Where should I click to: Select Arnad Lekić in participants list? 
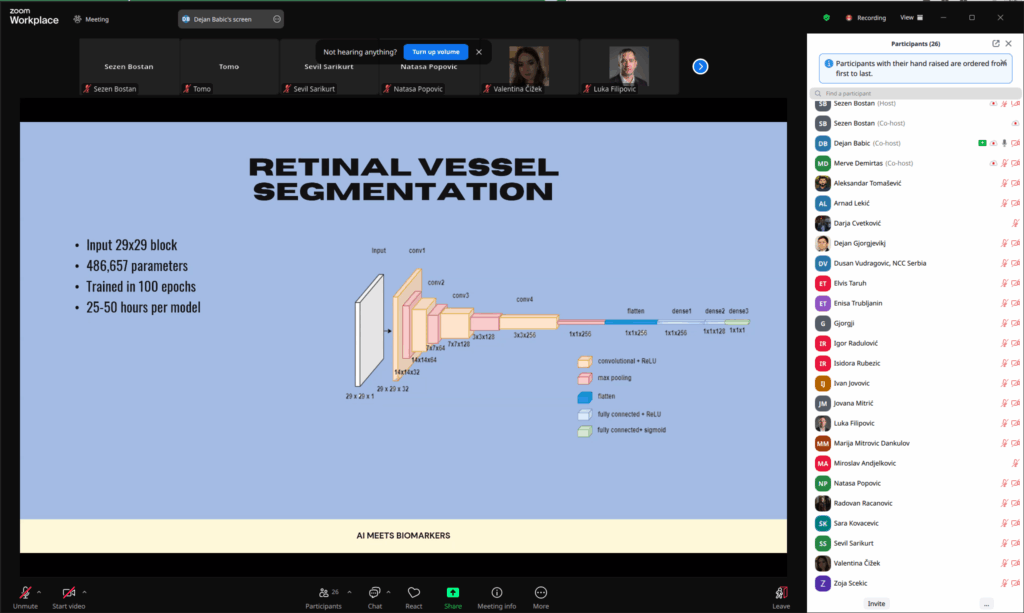pos(916,203)
